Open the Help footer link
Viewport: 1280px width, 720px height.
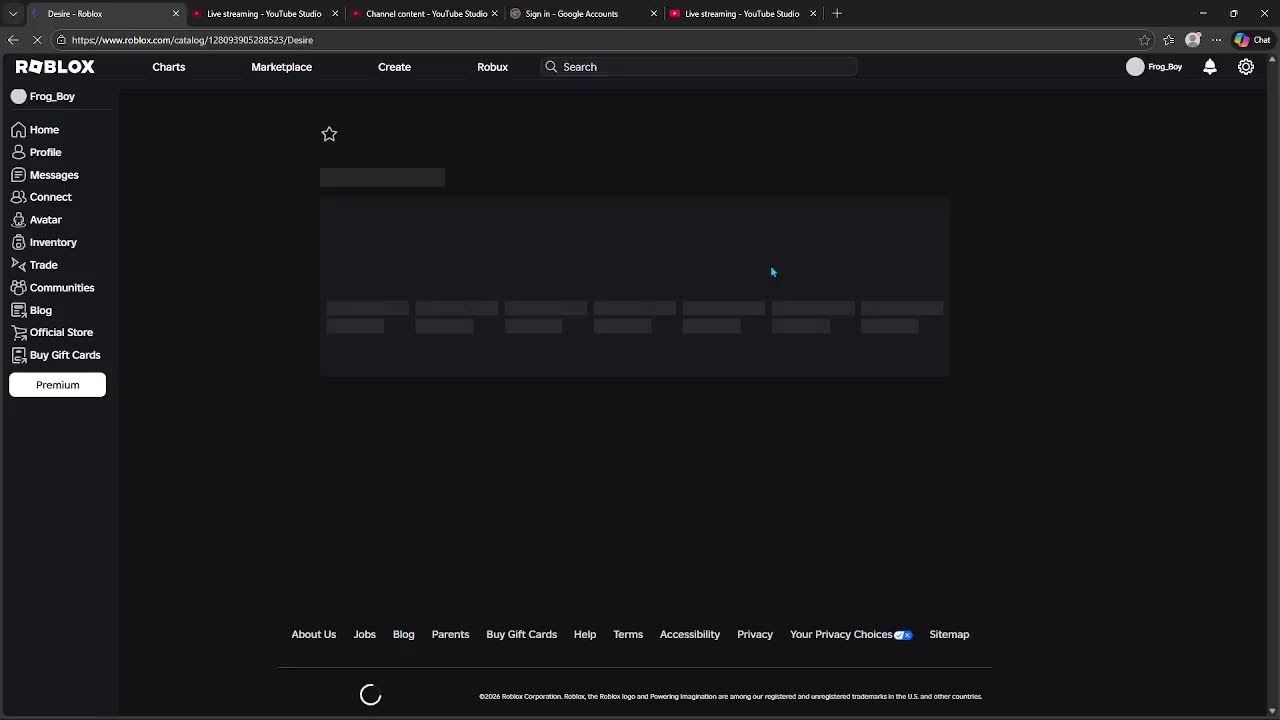(585, 635)
